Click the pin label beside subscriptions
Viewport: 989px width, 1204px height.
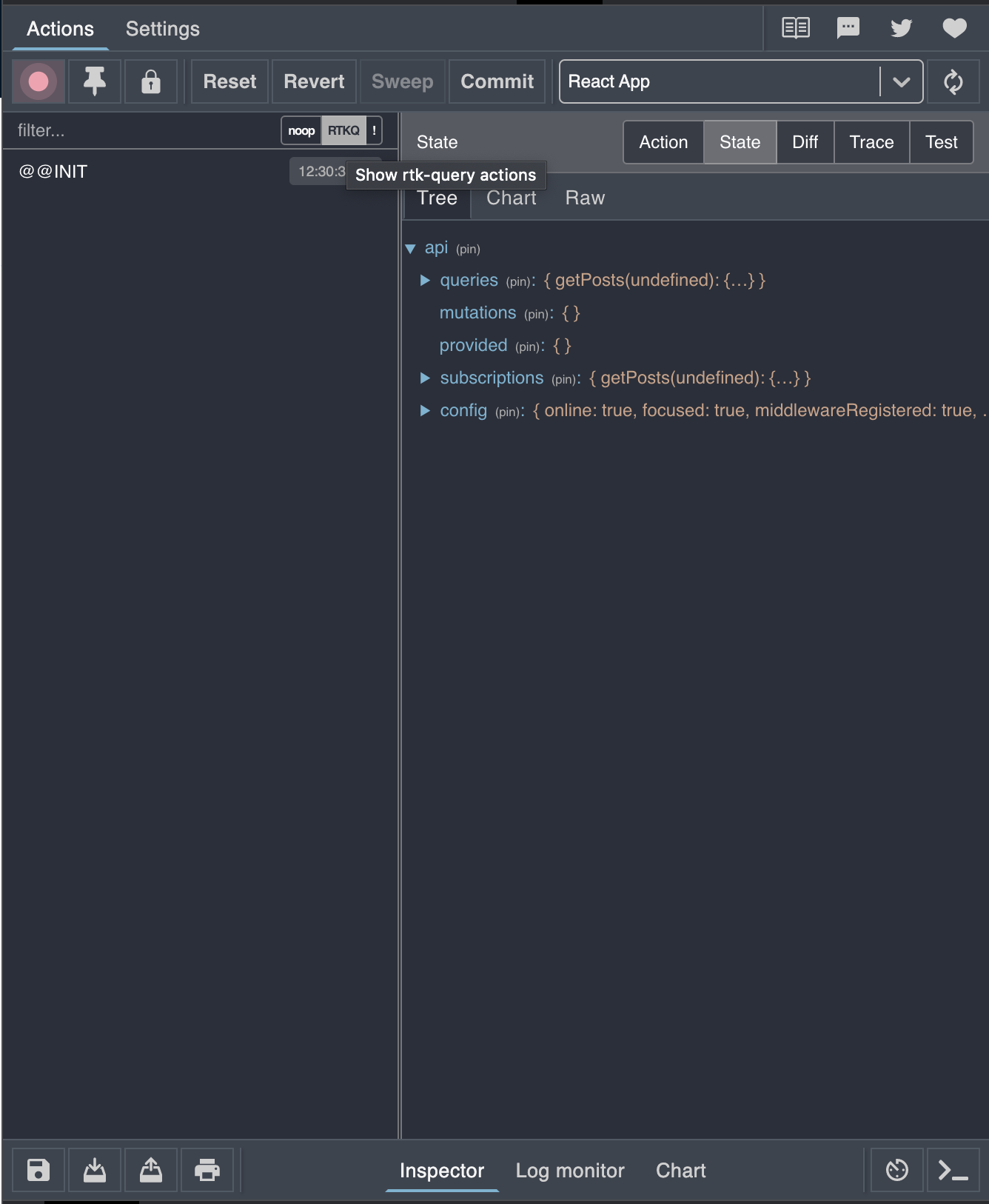[563, 380]
